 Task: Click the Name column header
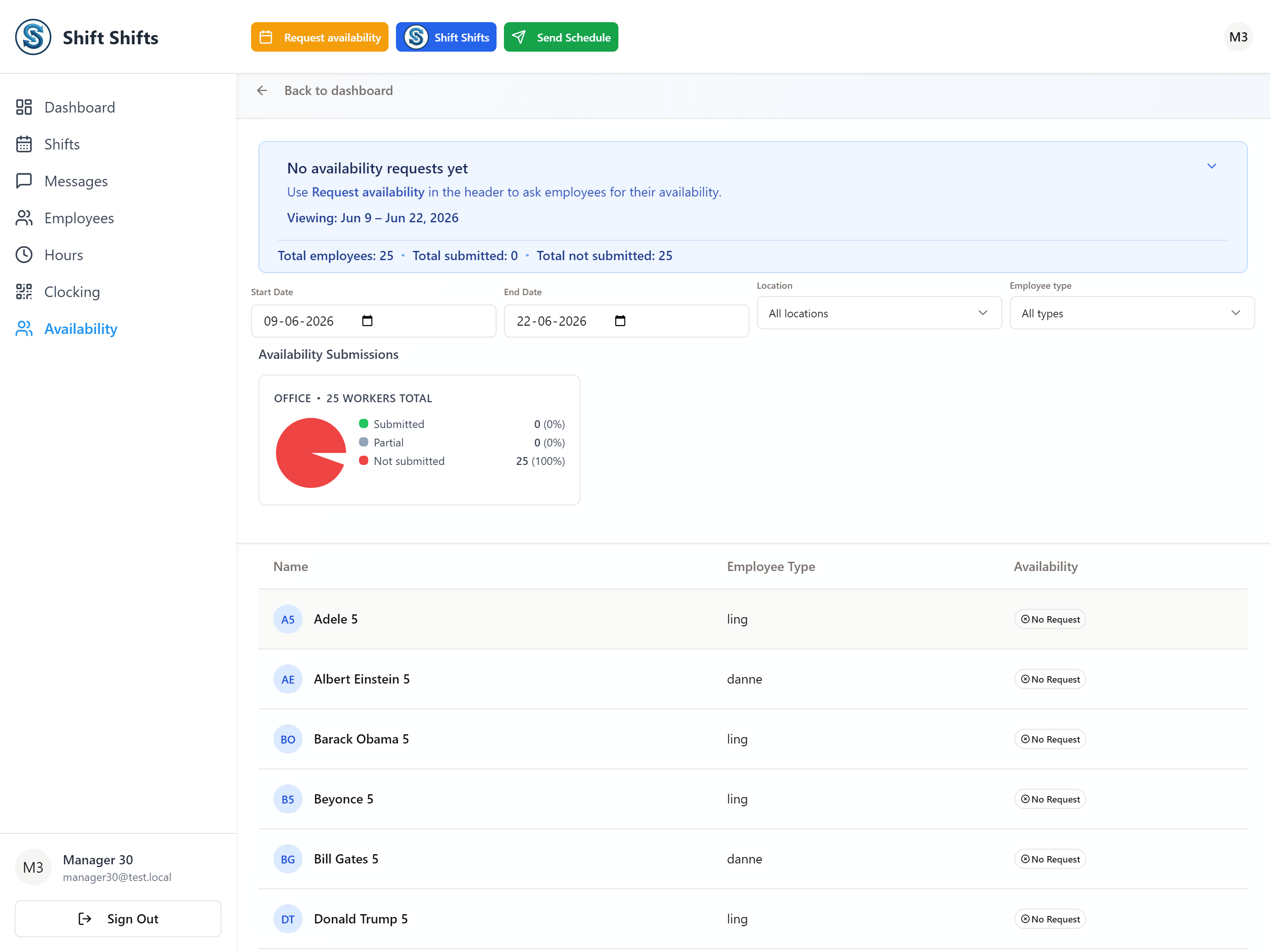tap(291, 566)
